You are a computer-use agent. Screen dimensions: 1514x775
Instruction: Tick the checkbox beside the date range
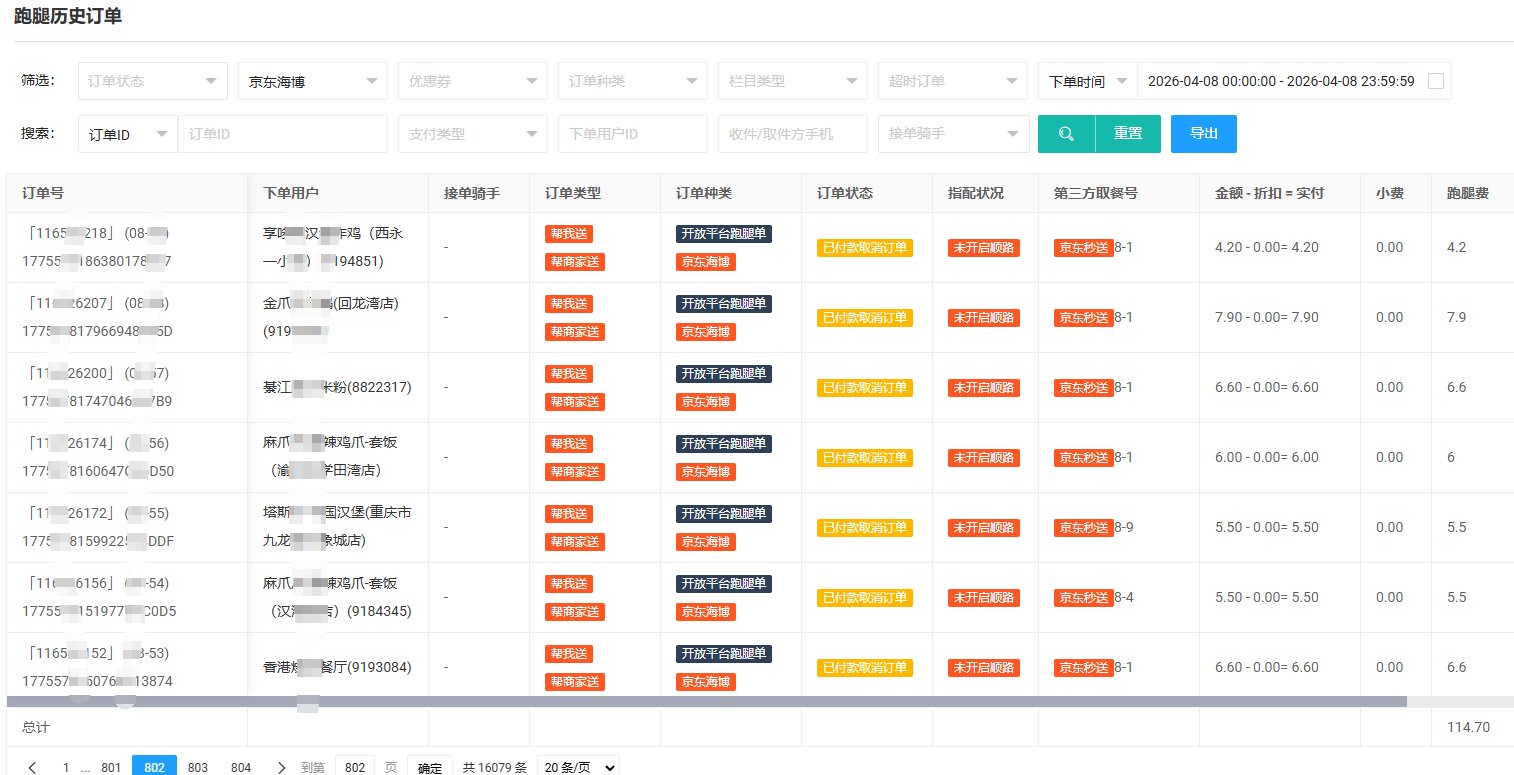(x=1436, y=81)
